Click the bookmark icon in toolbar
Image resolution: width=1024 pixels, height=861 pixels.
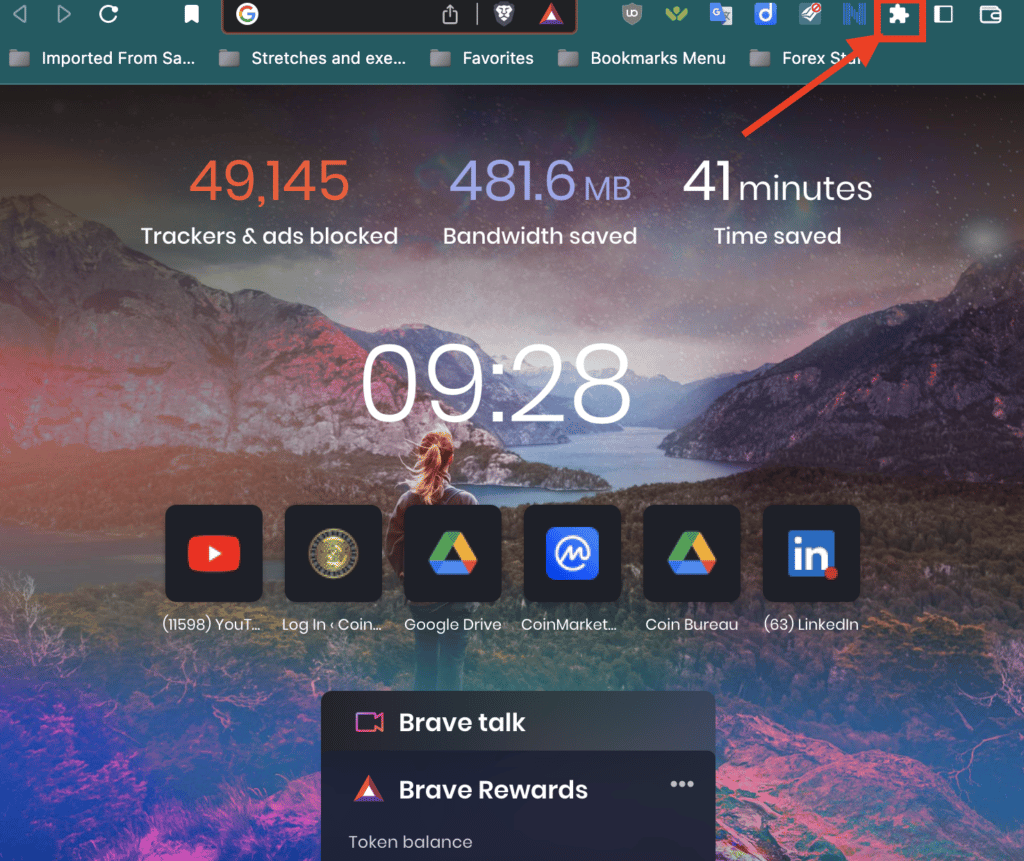(x=192, y=15)
